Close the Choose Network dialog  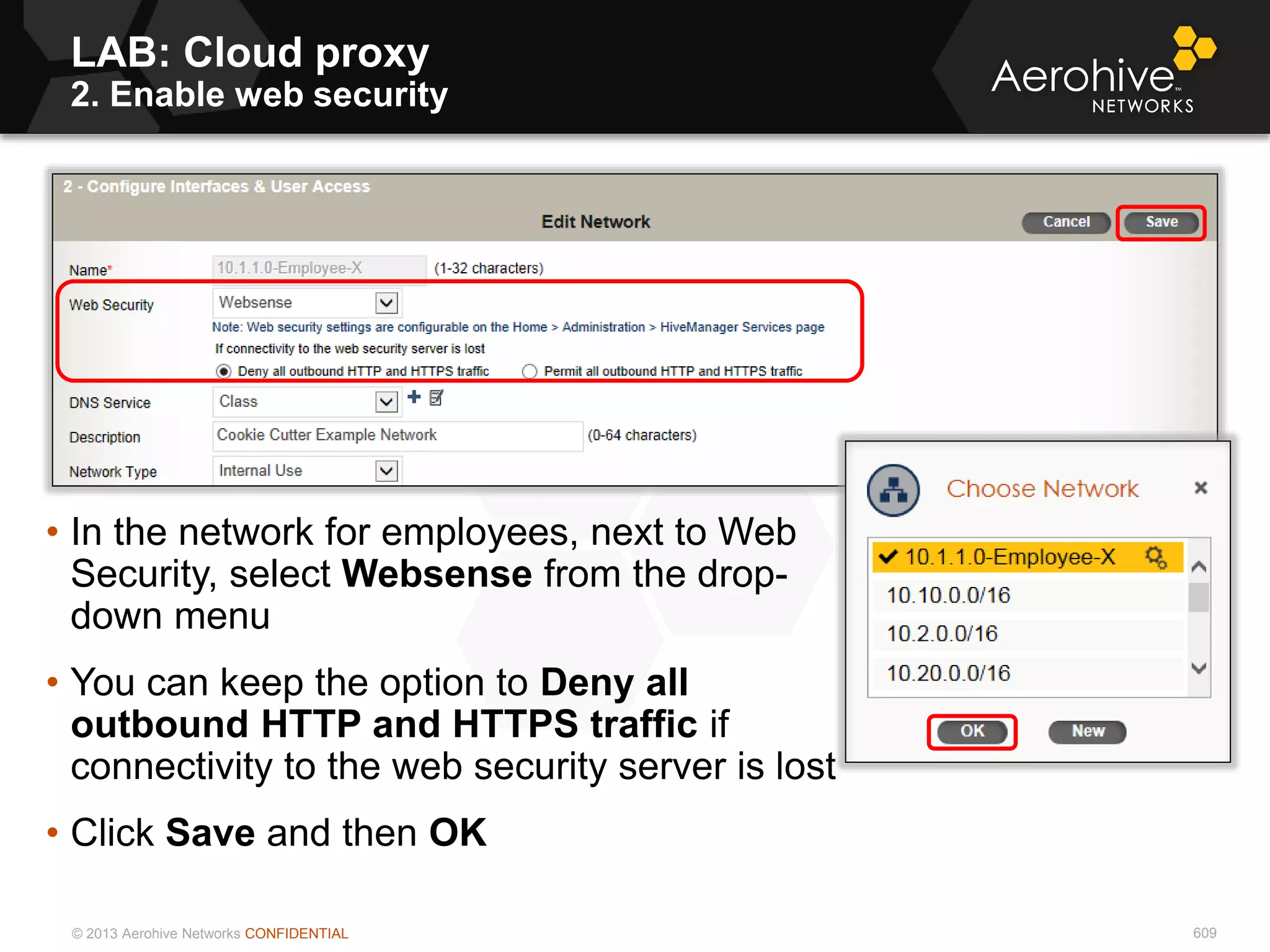tap(1201, 488)
